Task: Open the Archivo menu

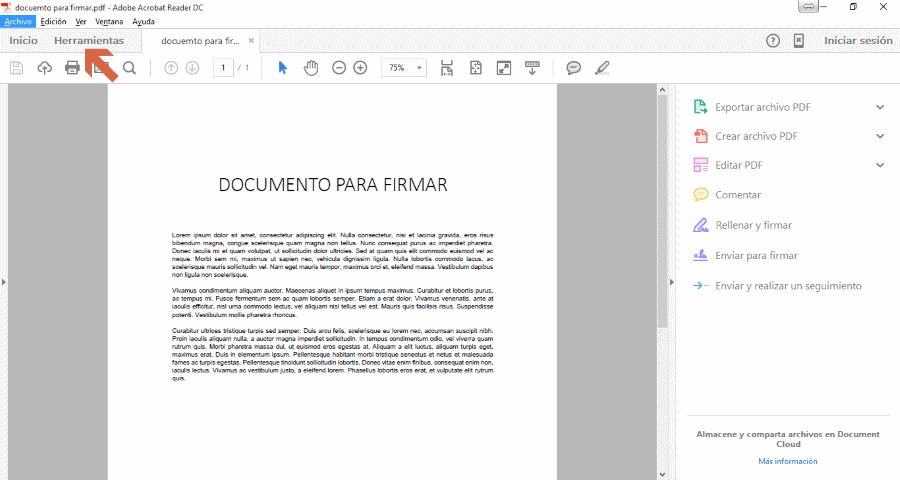Action: tap(18, 21)
